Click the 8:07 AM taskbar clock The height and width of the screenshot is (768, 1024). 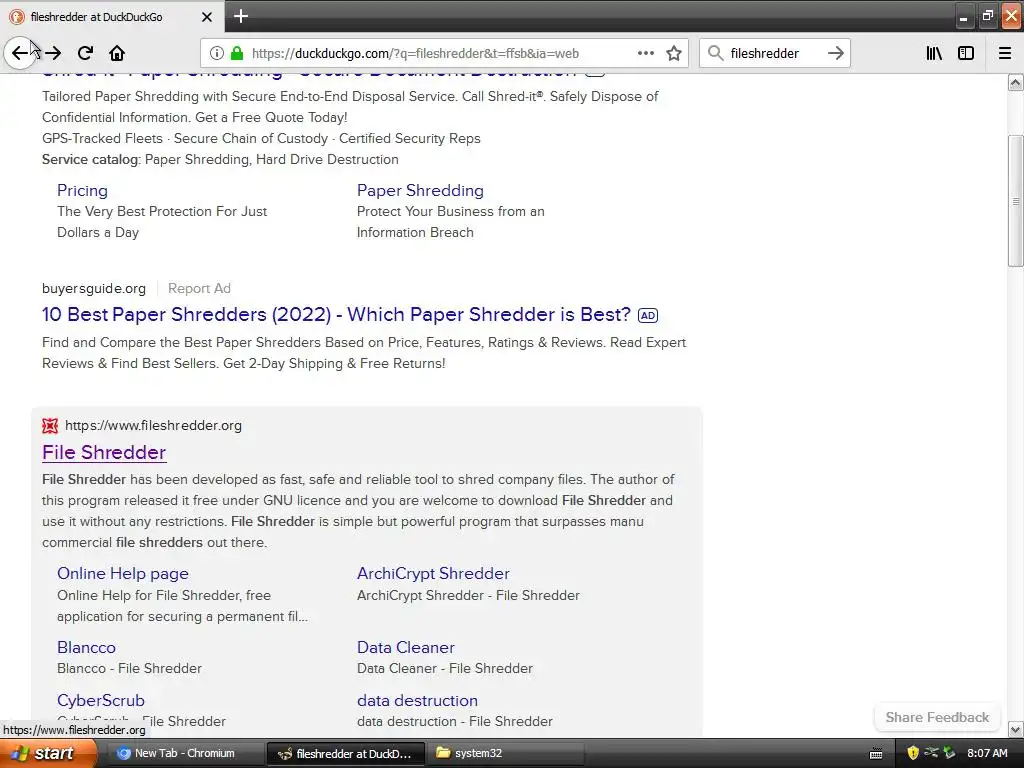(x=987, y=754)
